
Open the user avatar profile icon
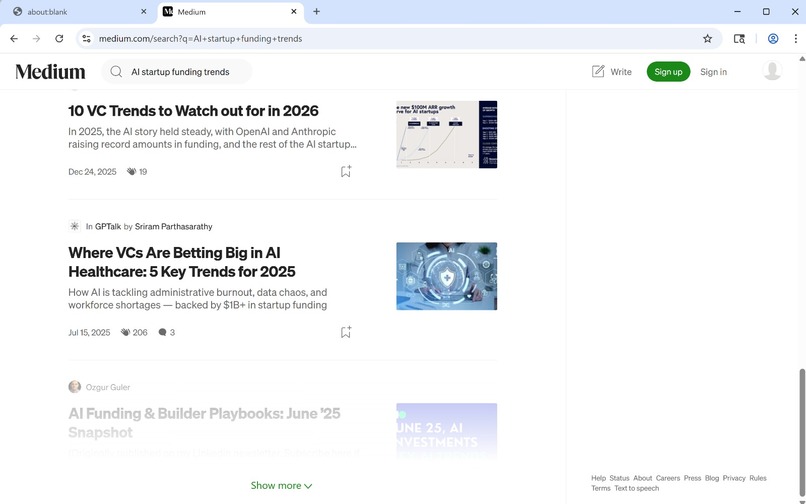point(772,71)
